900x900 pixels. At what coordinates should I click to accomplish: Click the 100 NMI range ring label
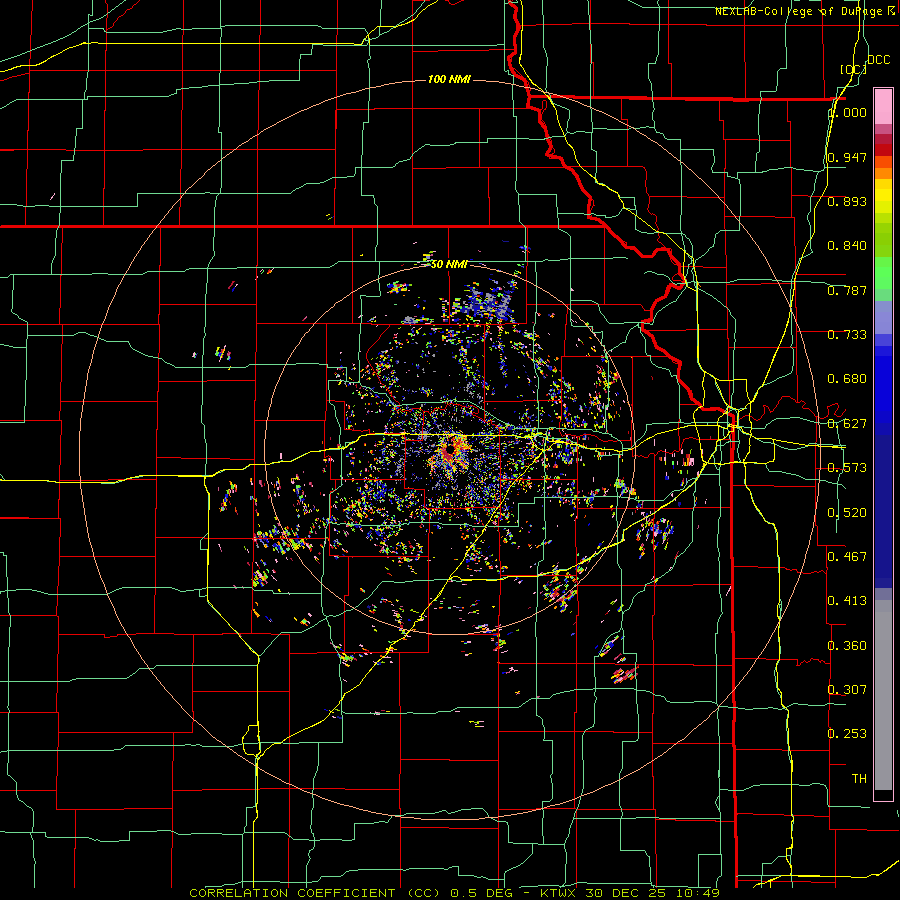tap(449, 79)
